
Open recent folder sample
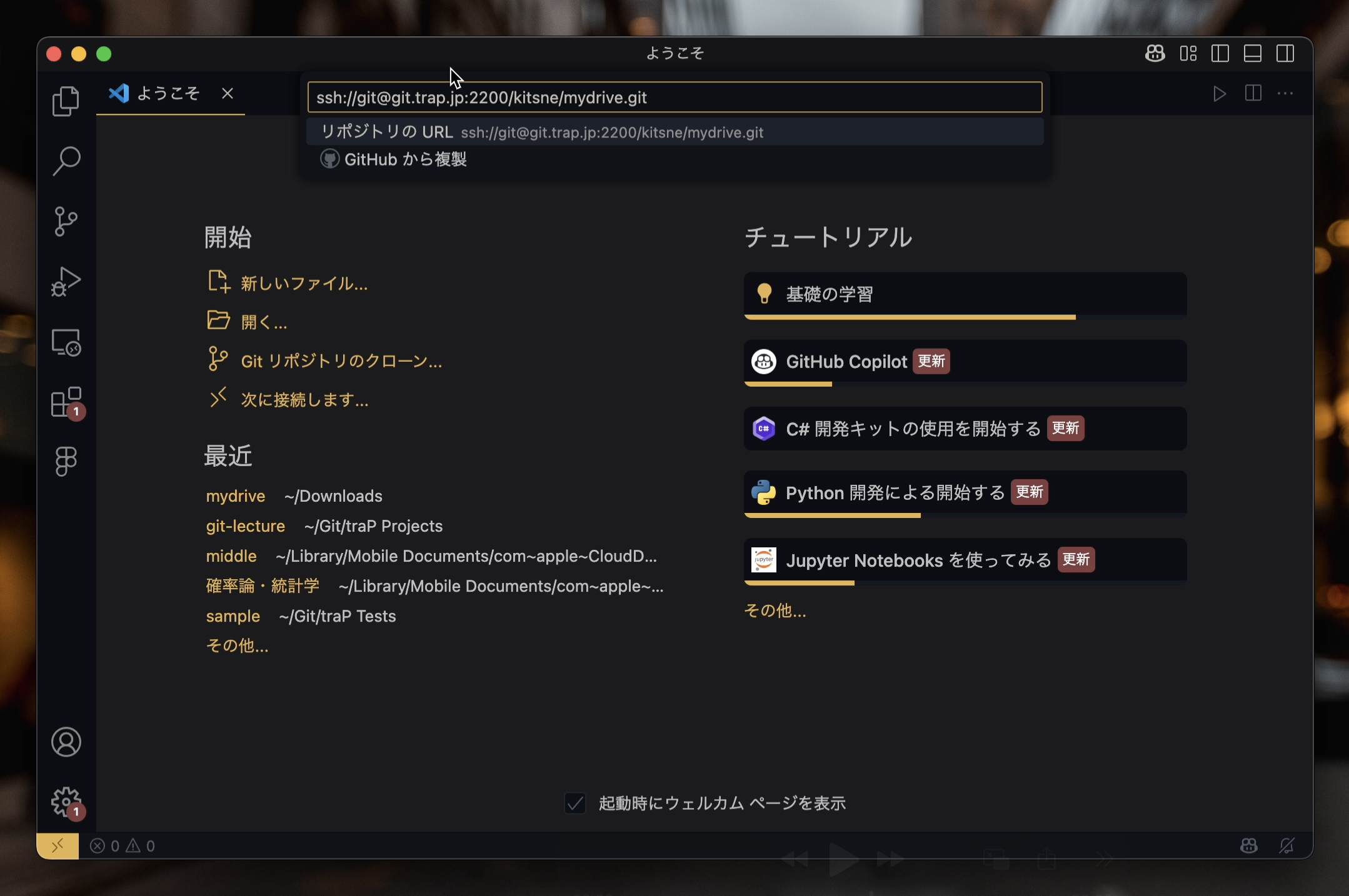tap(233, 616)
